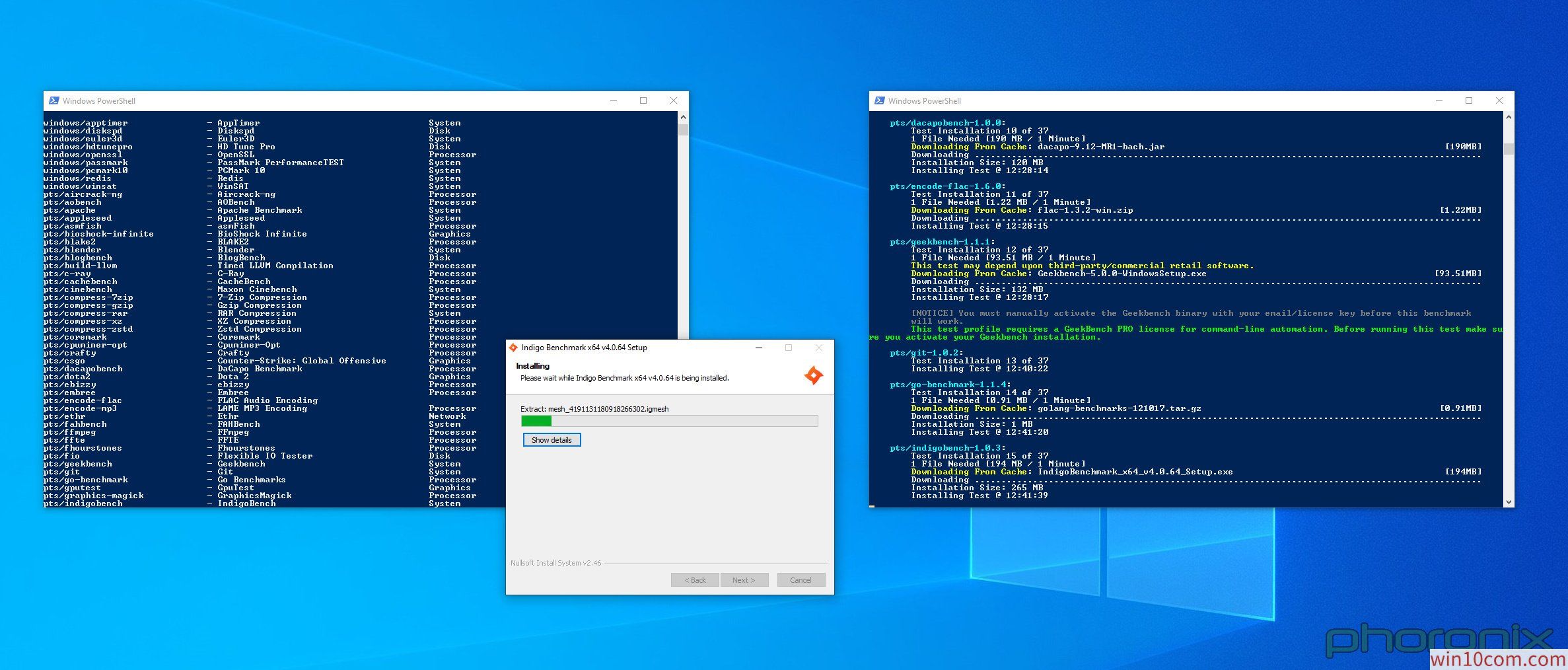Image resolution: width=1568 pixels, height=670 pixels.
Task: Click the '[NOTICE]' Geekbench message in right PowerShell
Action: [x=1191, y=317]
